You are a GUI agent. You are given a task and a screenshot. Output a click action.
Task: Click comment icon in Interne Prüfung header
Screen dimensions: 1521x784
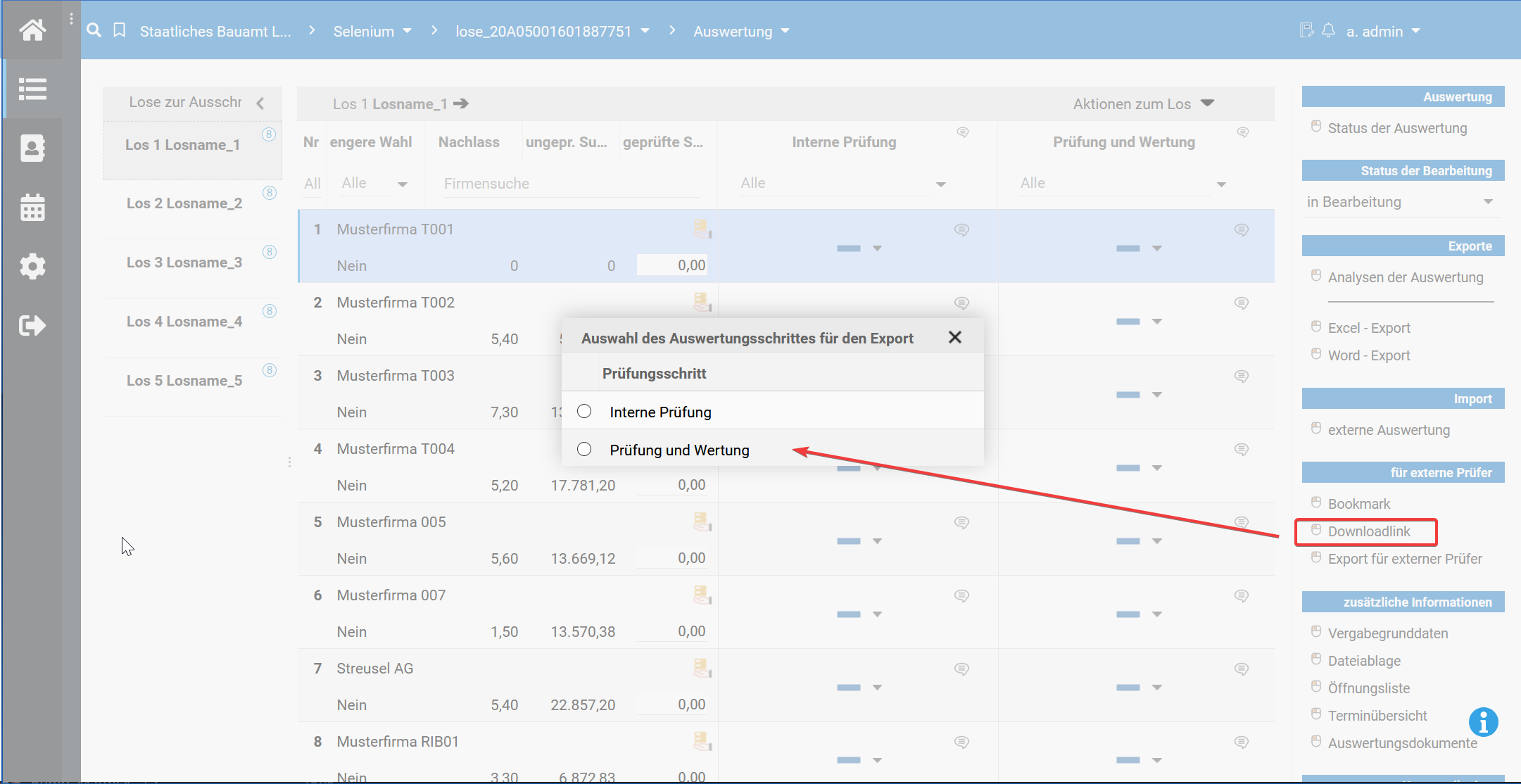point(963,132)
